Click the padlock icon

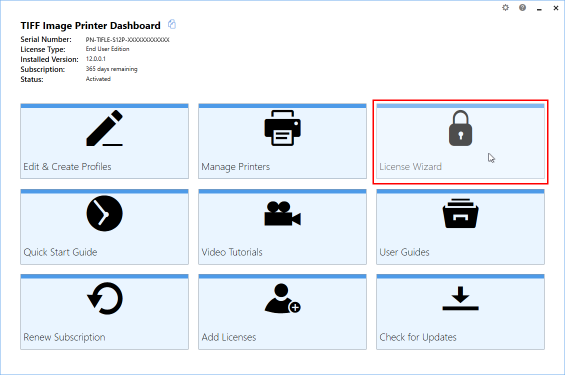coord(461,128)
